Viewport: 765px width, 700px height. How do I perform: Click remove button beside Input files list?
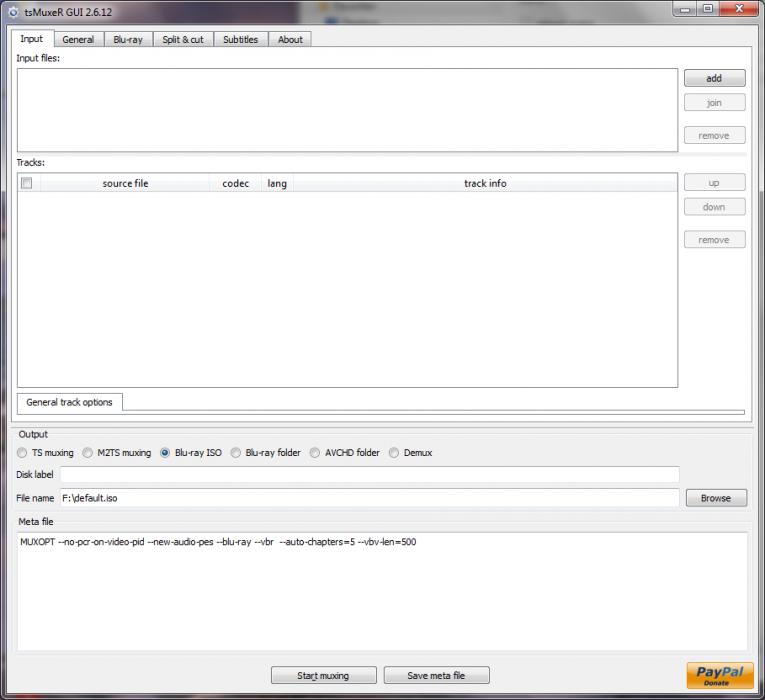point(714,135)
